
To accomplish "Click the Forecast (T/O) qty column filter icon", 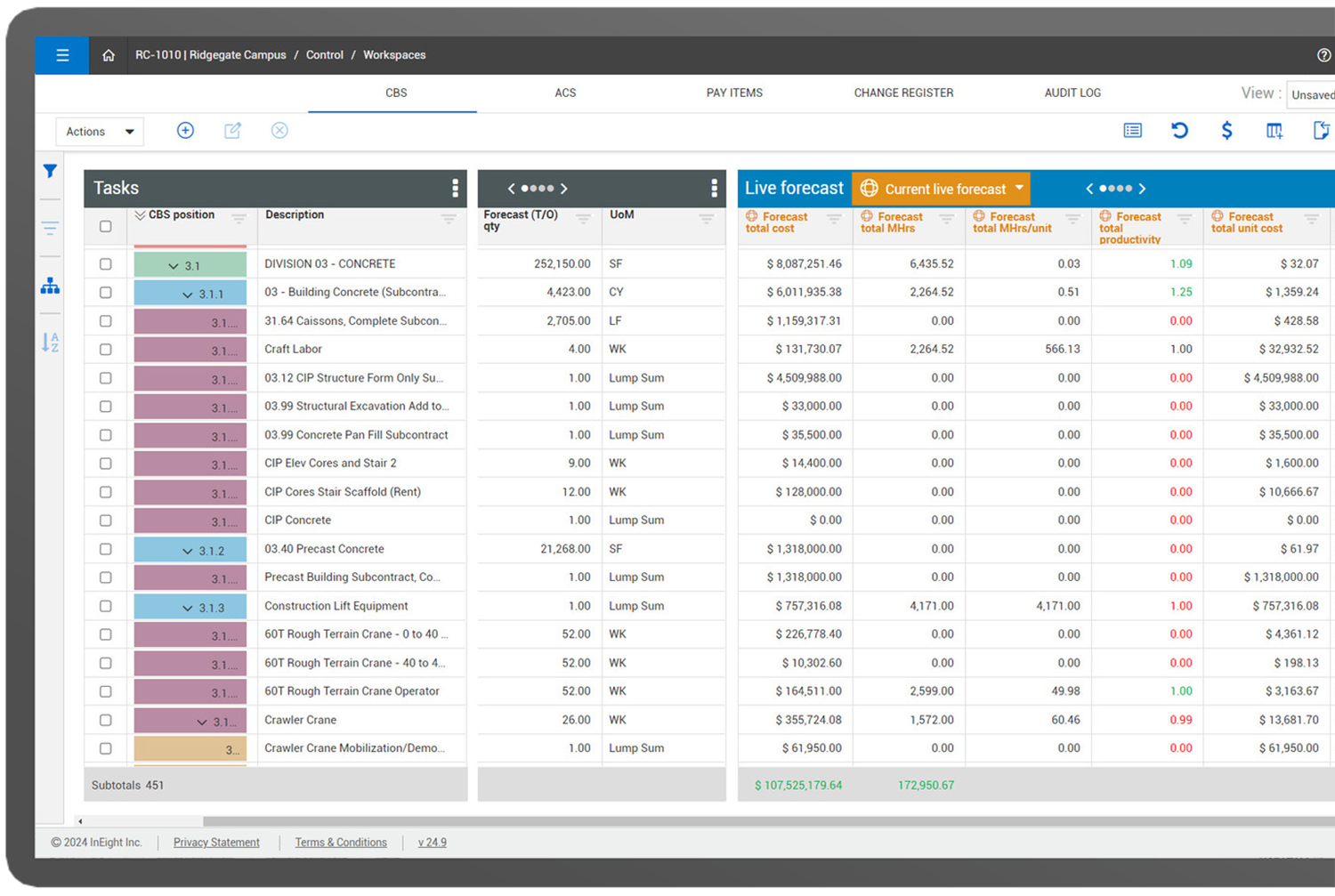I will click(583, 217).
